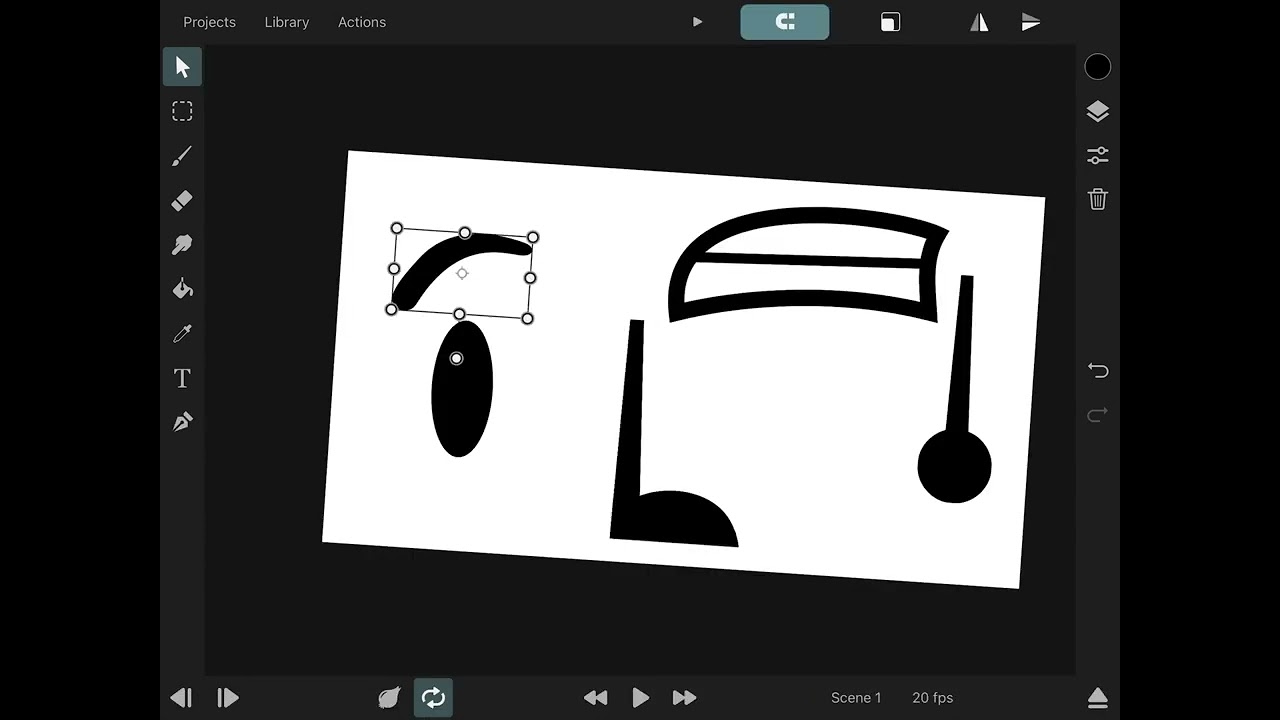Activate the Eraser tool
Viewport: 1280px width, 720px height.
point(182,200)
